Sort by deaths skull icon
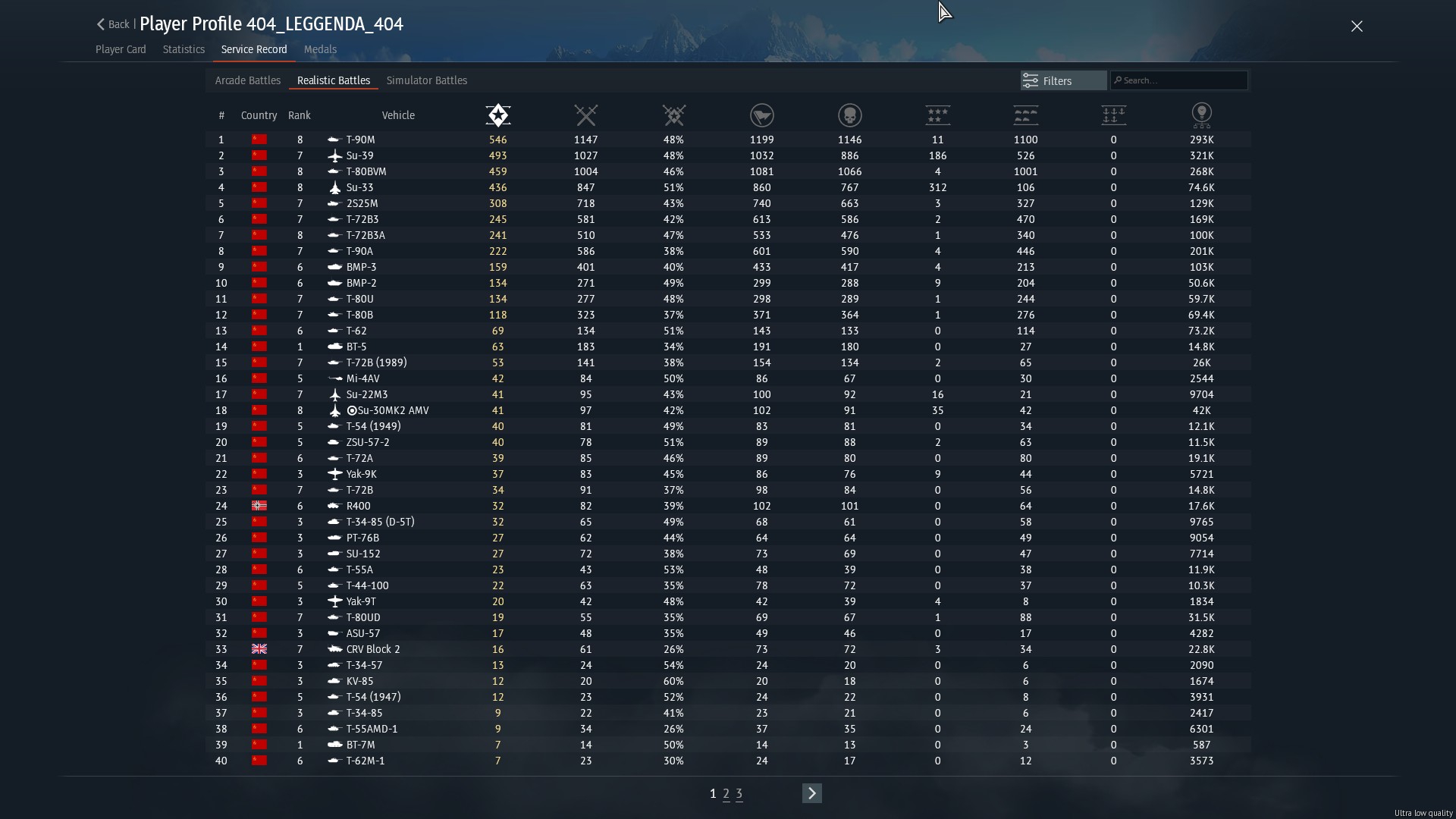 tap(849, 115)
